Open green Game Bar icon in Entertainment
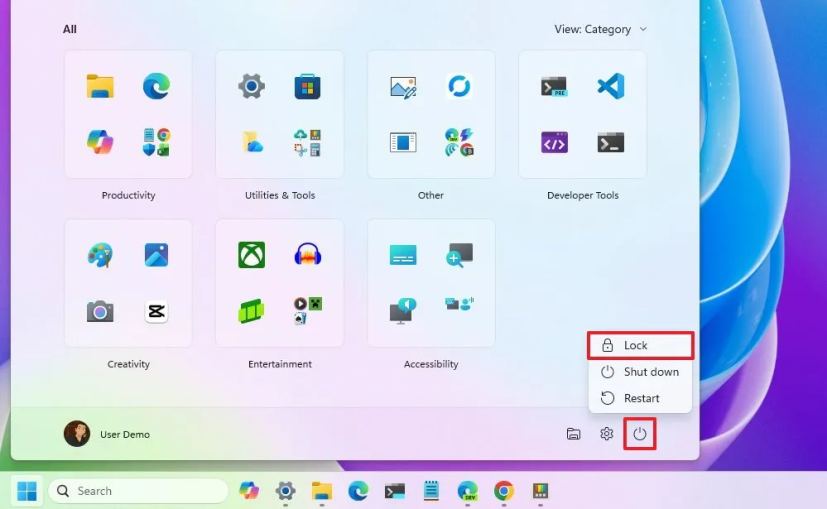This screenshot has width=827, height=509. pyautogui.click(x=252, y=311)
